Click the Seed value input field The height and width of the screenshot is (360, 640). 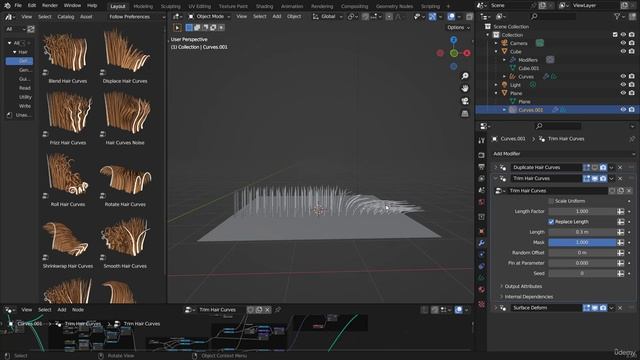[x=582, y=273]
